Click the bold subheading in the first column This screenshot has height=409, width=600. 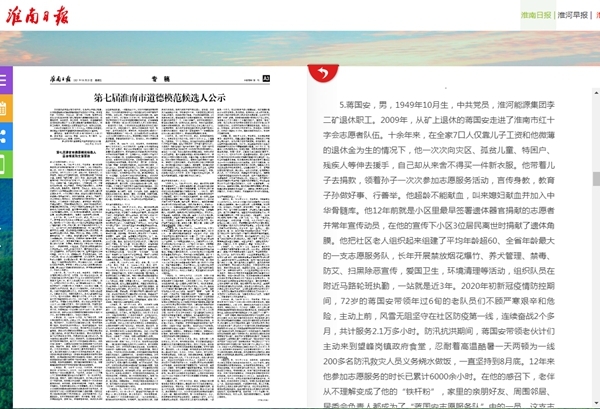click(67, 127)
